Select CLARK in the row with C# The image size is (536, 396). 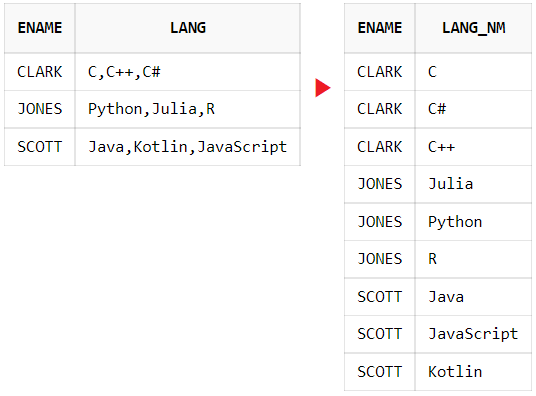[x=379, y=109]
